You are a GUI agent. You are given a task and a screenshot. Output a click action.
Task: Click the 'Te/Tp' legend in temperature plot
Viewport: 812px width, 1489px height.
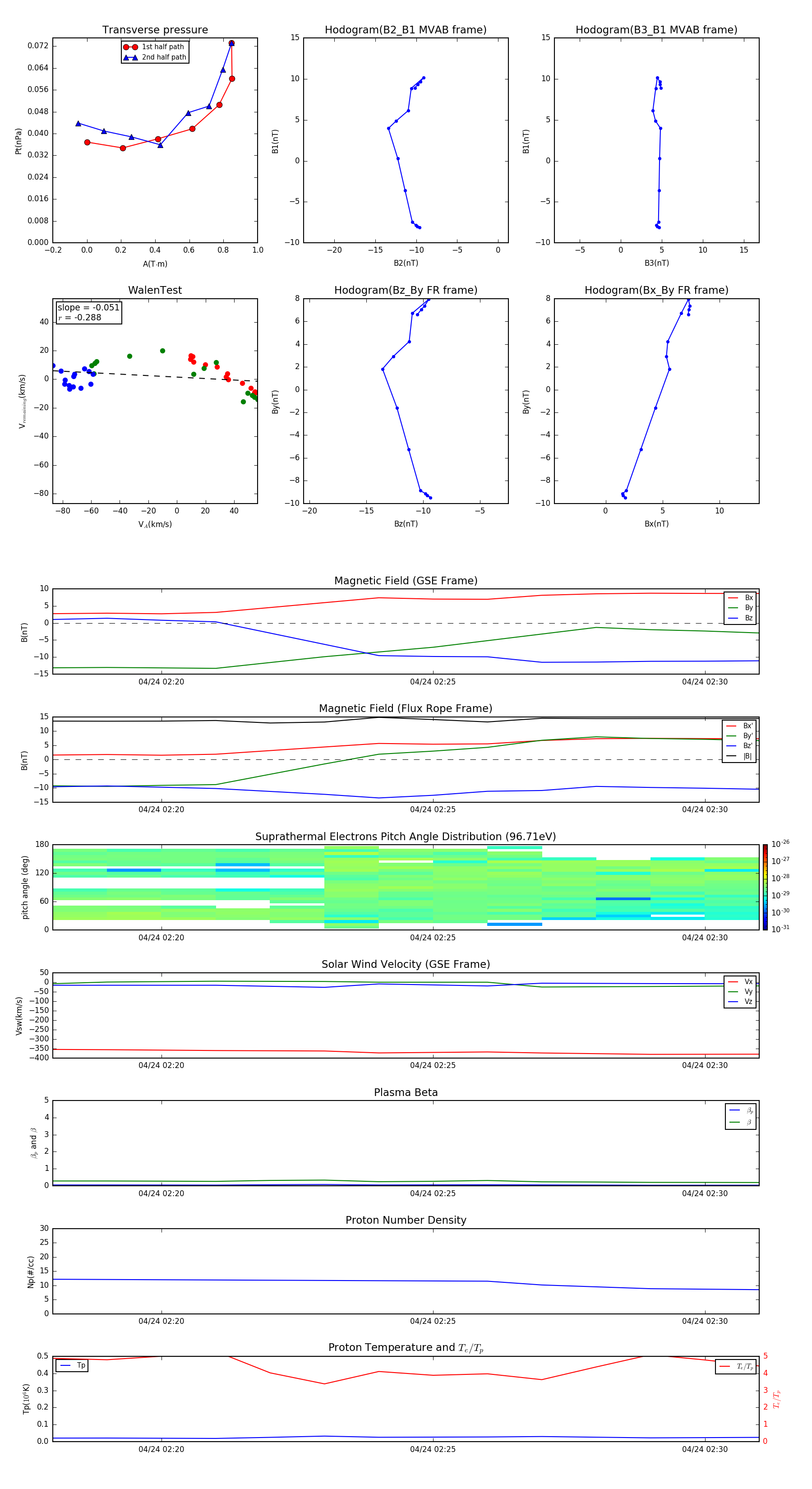pyautogui.click(x=736, y=1366)
